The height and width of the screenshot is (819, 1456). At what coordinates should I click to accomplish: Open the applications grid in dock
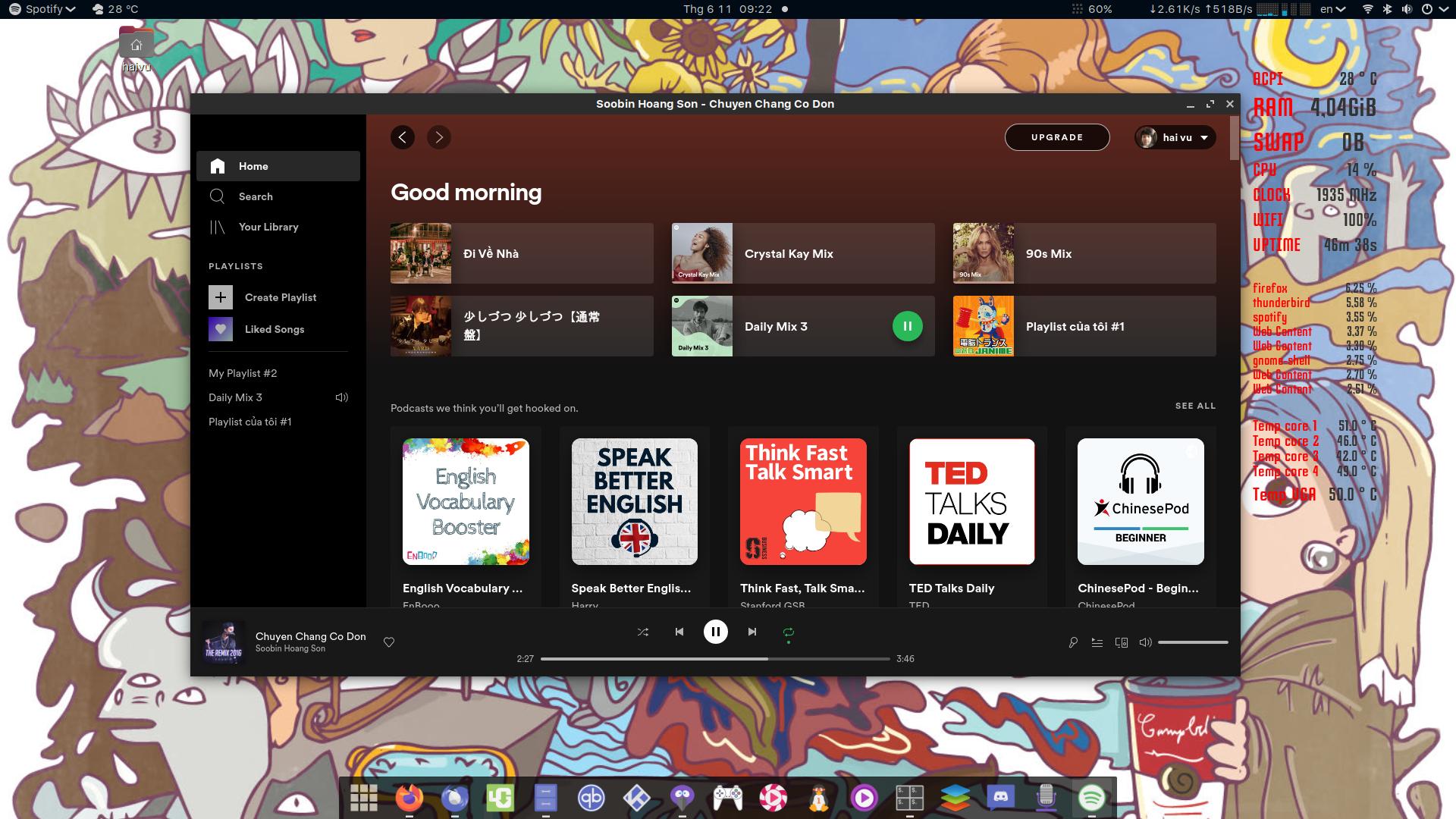point(364,798)
